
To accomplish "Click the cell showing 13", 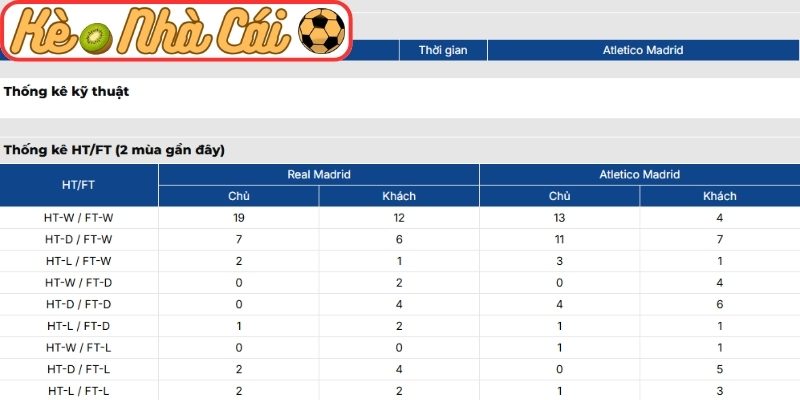I will tap(559, 217).
